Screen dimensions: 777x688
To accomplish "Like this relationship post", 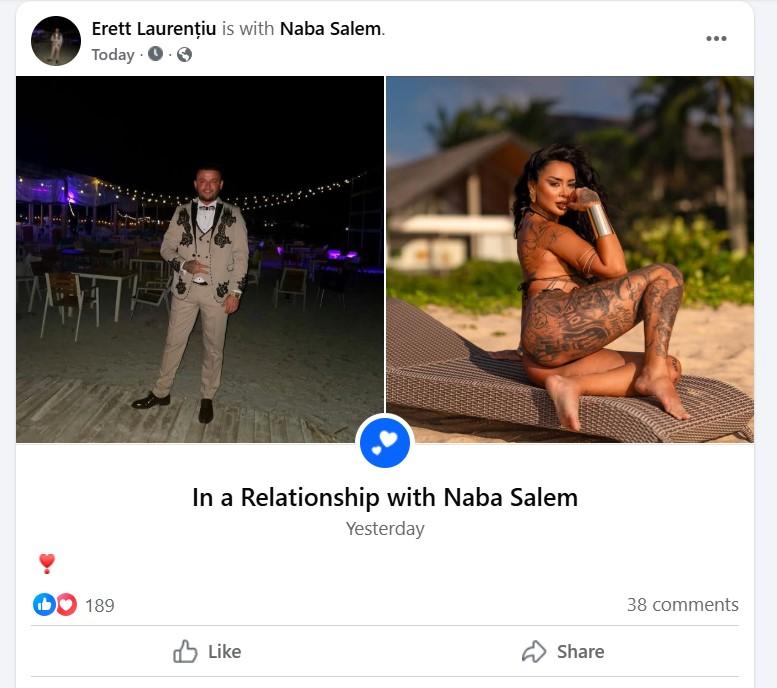I will 208,651.
